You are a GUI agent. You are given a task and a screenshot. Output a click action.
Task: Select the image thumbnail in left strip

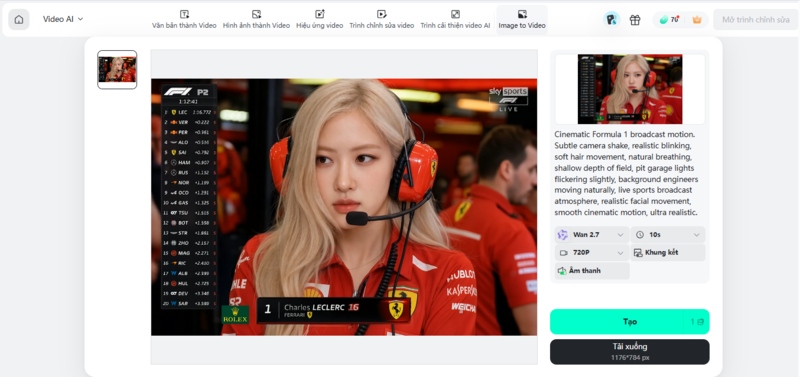(x=117, y=69)
